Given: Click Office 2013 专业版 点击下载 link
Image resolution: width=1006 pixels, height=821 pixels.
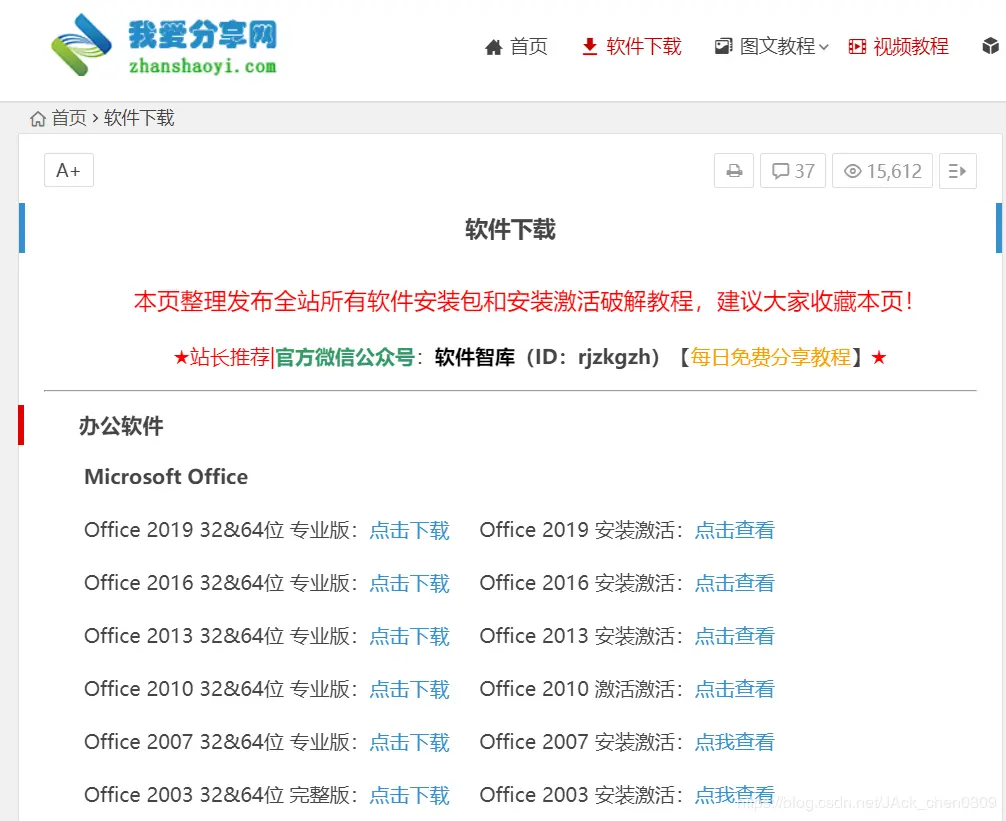Looking at the screenshot, I should pos(409,636).
